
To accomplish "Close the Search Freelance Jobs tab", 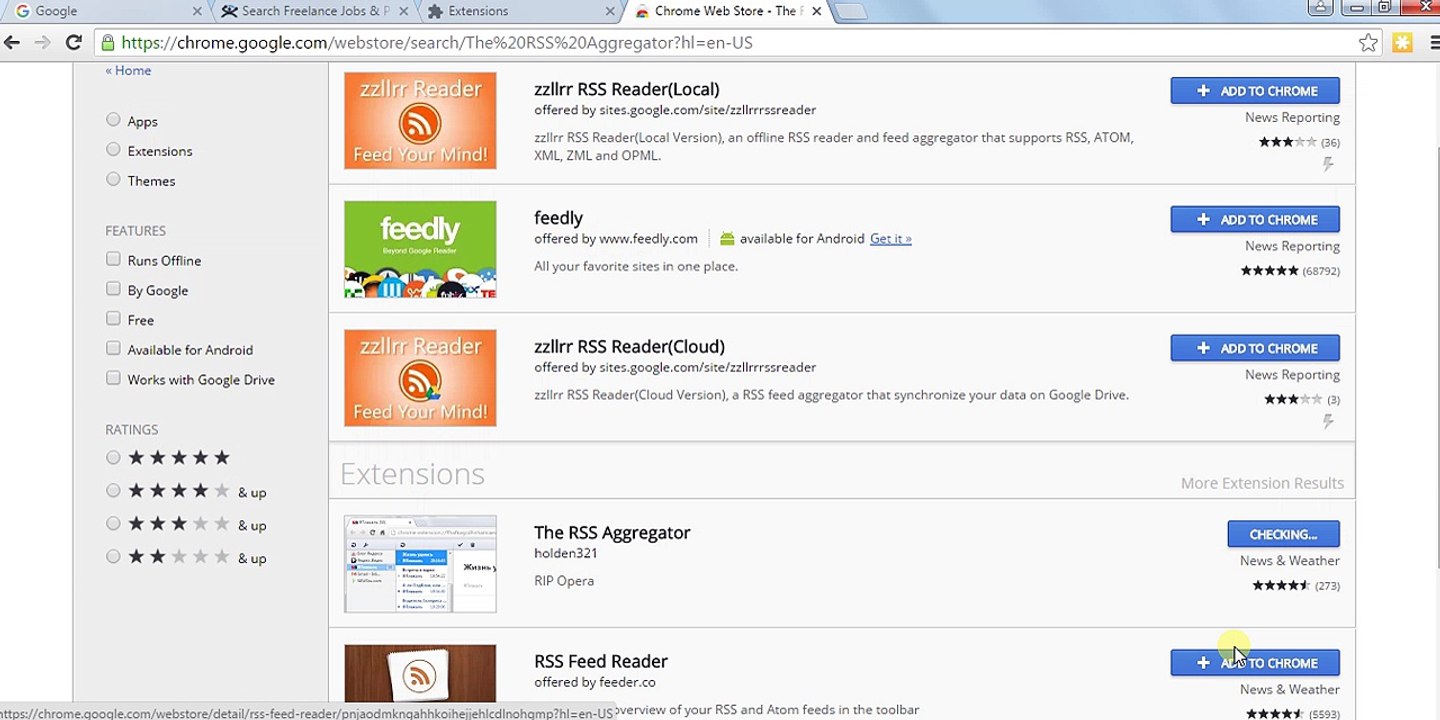I will coord(404,11).
